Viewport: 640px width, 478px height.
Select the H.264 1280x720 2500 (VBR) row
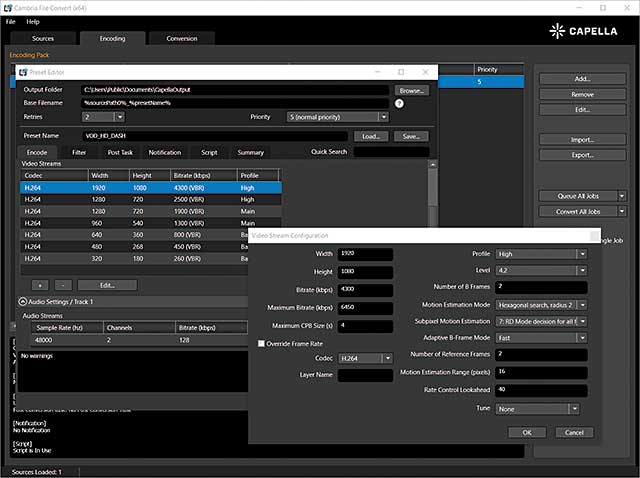pos(151,200)
